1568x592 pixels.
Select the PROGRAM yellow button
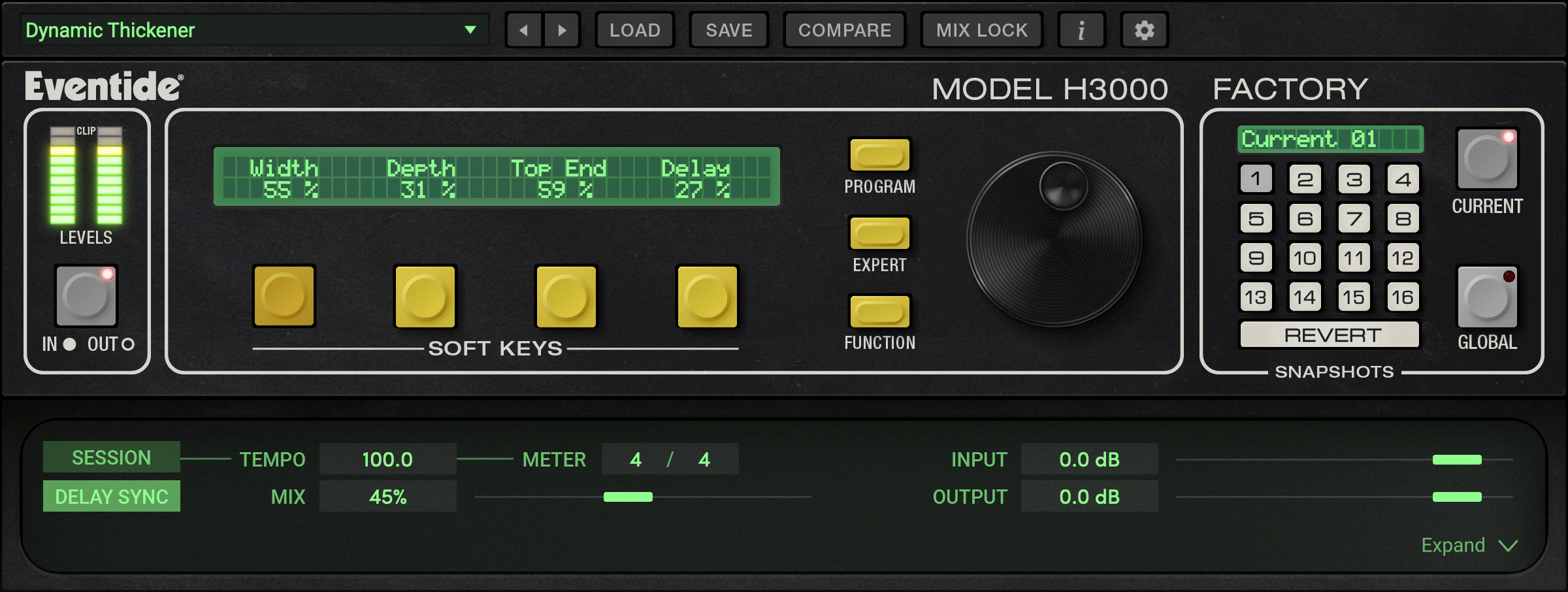tap(880, 155)
